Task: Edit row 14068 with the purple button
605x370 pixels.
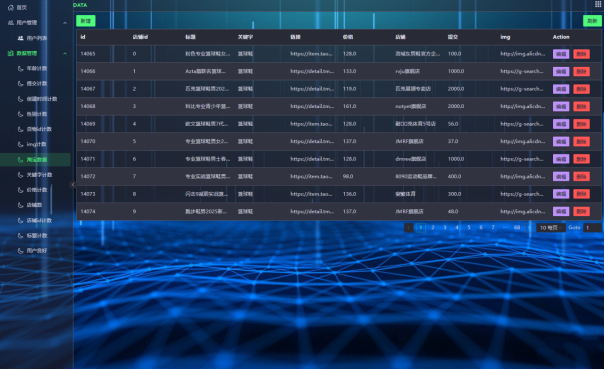Action: coord(561,106)
